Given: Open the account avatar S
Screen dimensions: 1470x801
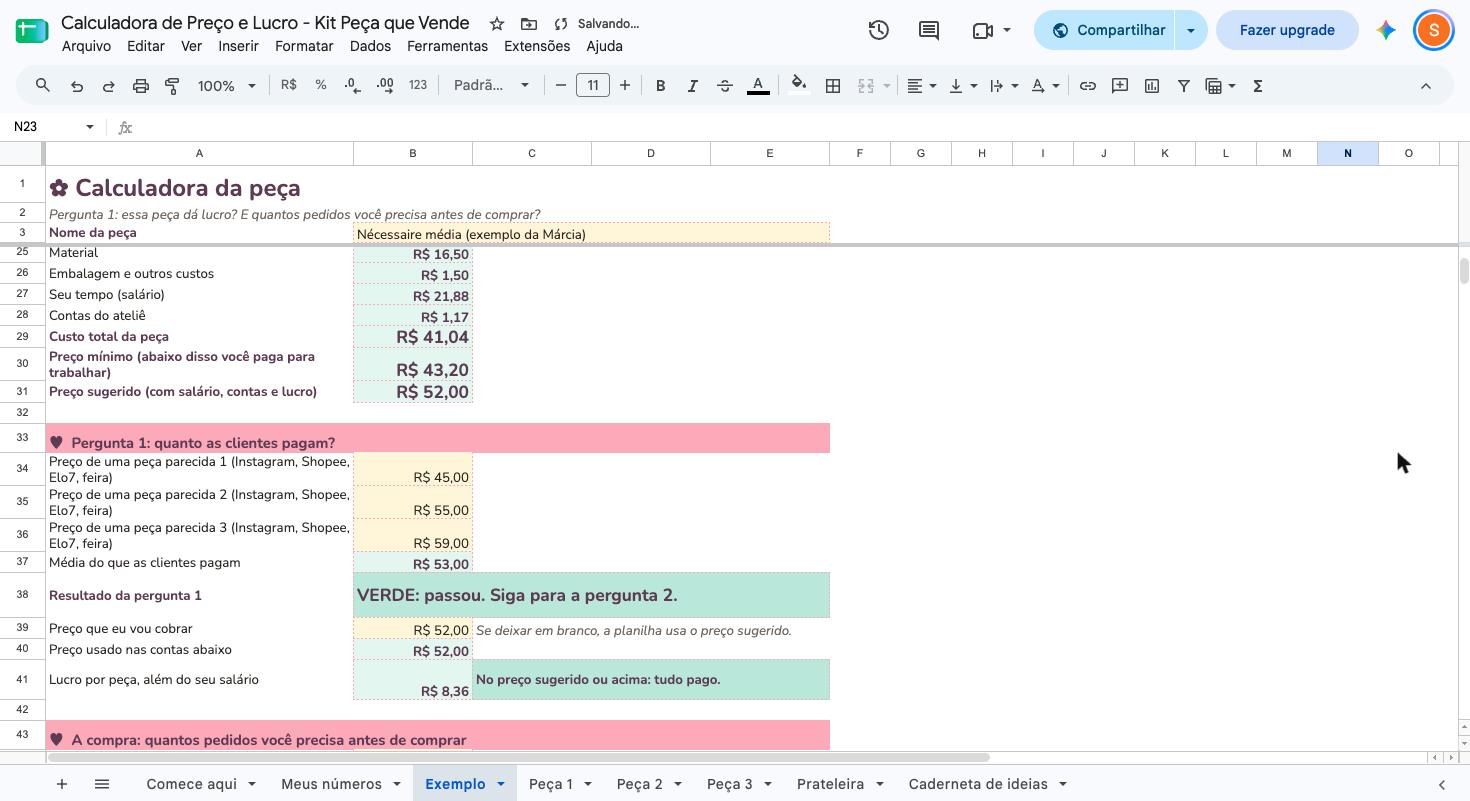Looking at the screenshot, I should click(x=1433, y=30).
